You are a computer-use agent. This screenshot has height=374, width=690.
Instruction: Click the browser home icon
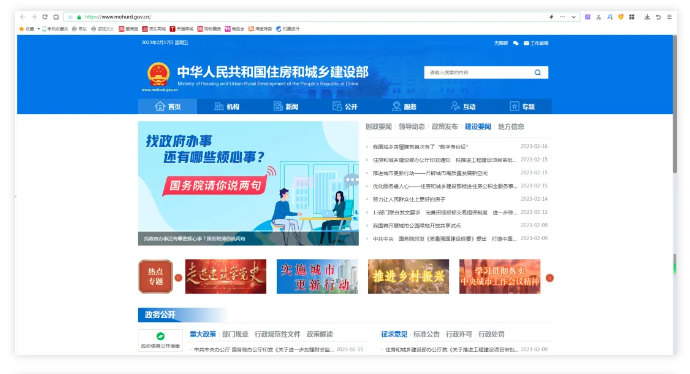(56, 17)
